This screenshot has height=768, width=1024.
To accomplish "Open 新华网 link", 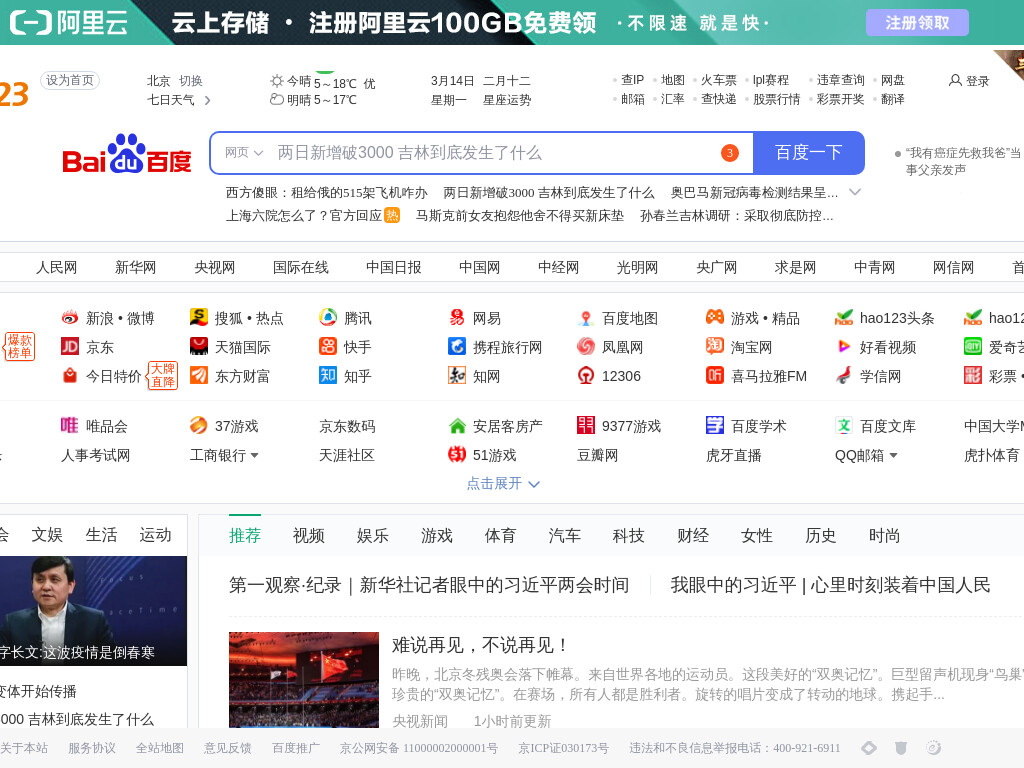I will tap(135, 267).
